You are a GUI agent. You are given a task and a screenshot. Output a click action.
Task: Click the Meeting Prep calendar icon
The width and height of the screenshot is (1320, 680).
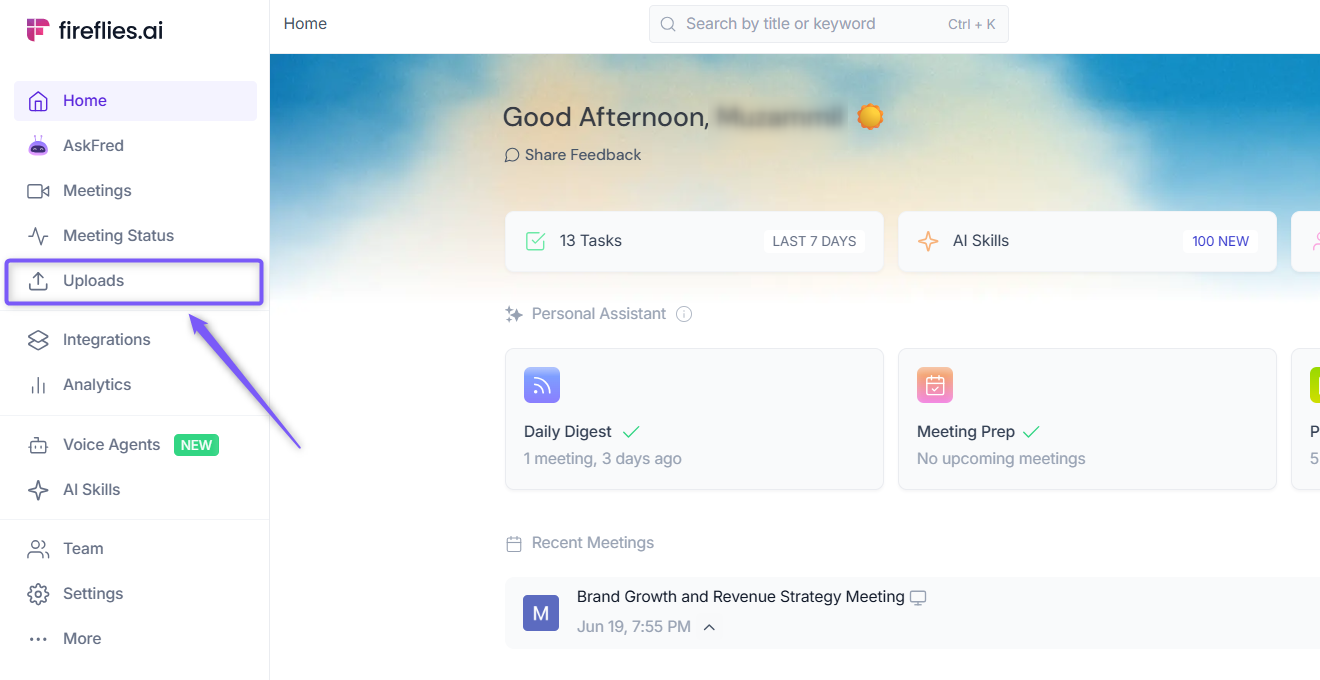pos(935,385)
